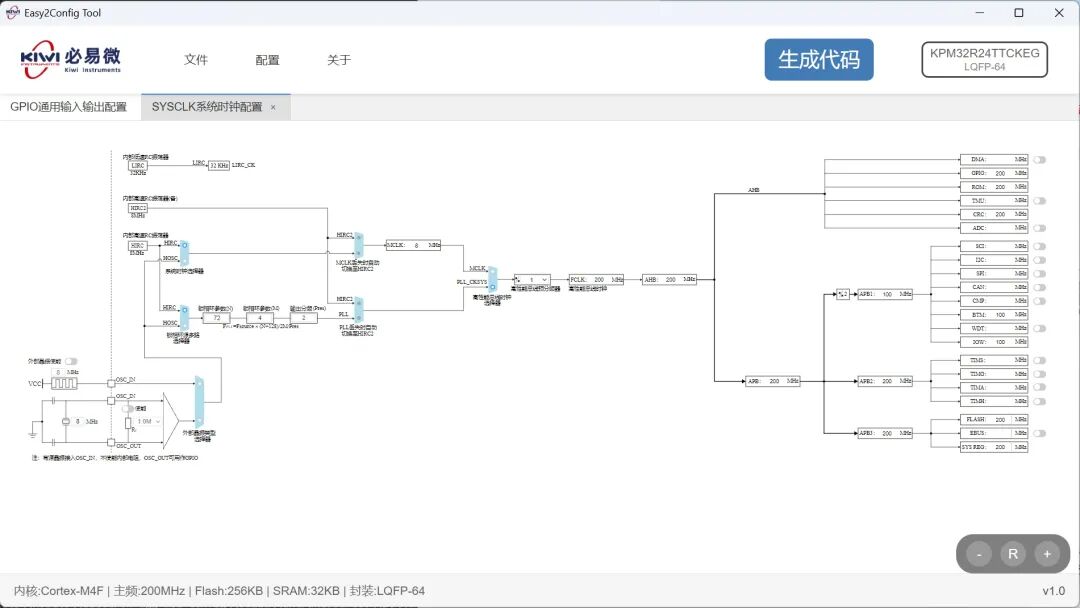This screenshot has width=1080, height=608.
Task: Enable the CAN clock toggle
Action: click(1039, 287)
